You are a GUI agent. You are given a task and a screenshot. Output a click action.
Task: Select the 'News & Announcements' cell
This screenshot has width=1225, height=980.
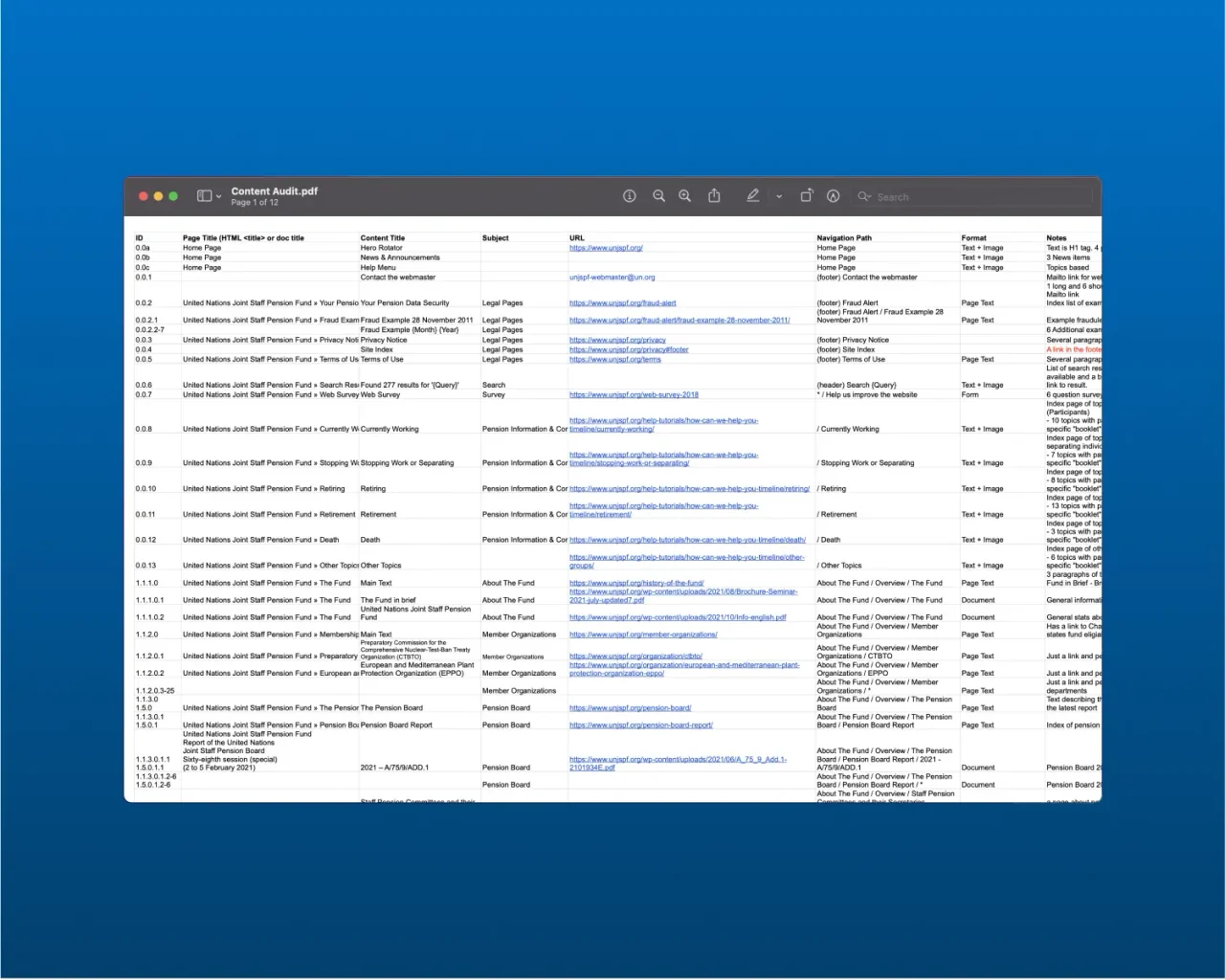(400, 257)
